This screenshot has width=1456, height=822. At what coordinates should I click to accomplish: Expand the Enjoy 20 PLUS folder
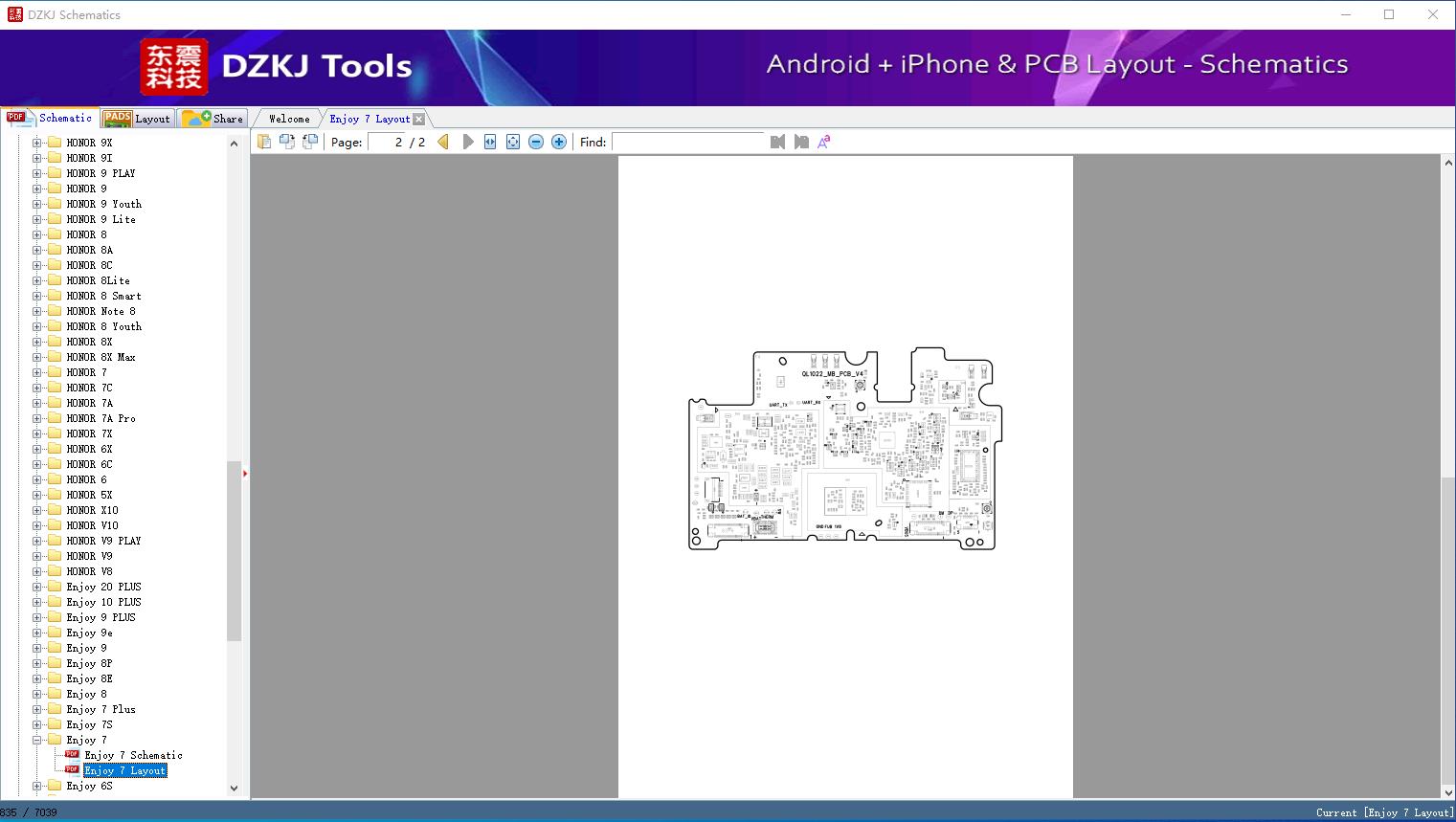click(x=37, y=587)
